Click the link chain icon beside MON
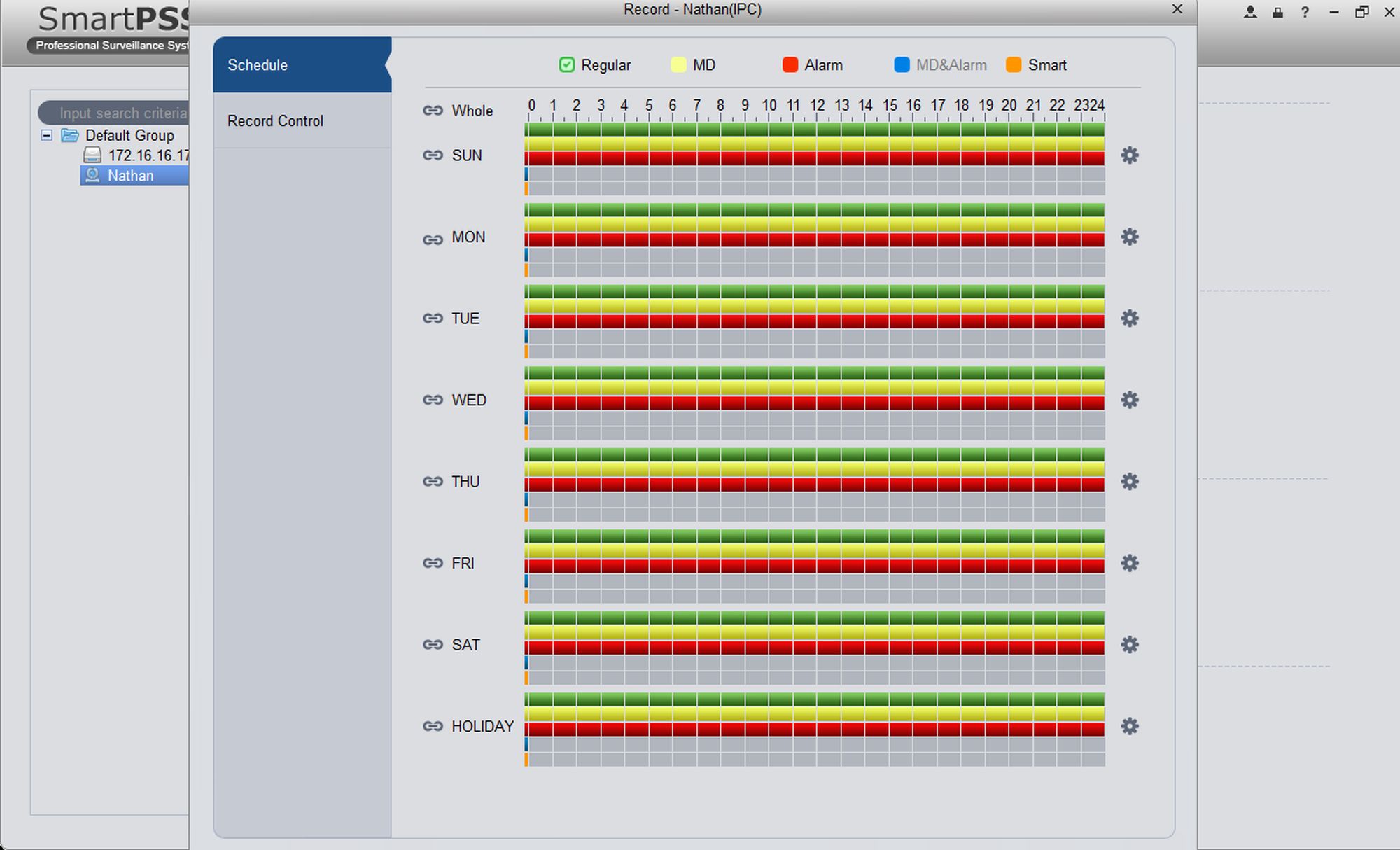Image resolution: width=1400 pixels, height=850 pixels. tap(433, 239)
